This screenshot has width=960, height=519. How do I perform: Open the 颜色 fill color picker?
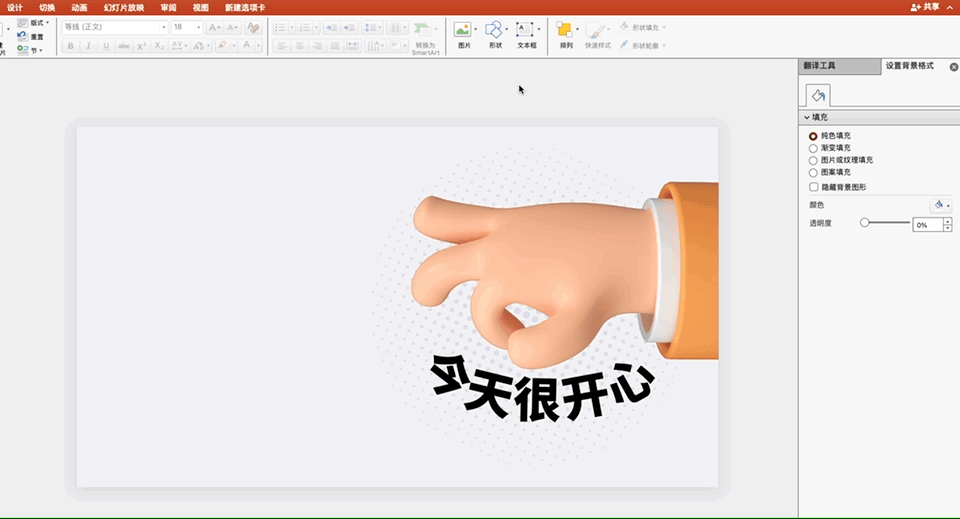[x=941, y=205]
